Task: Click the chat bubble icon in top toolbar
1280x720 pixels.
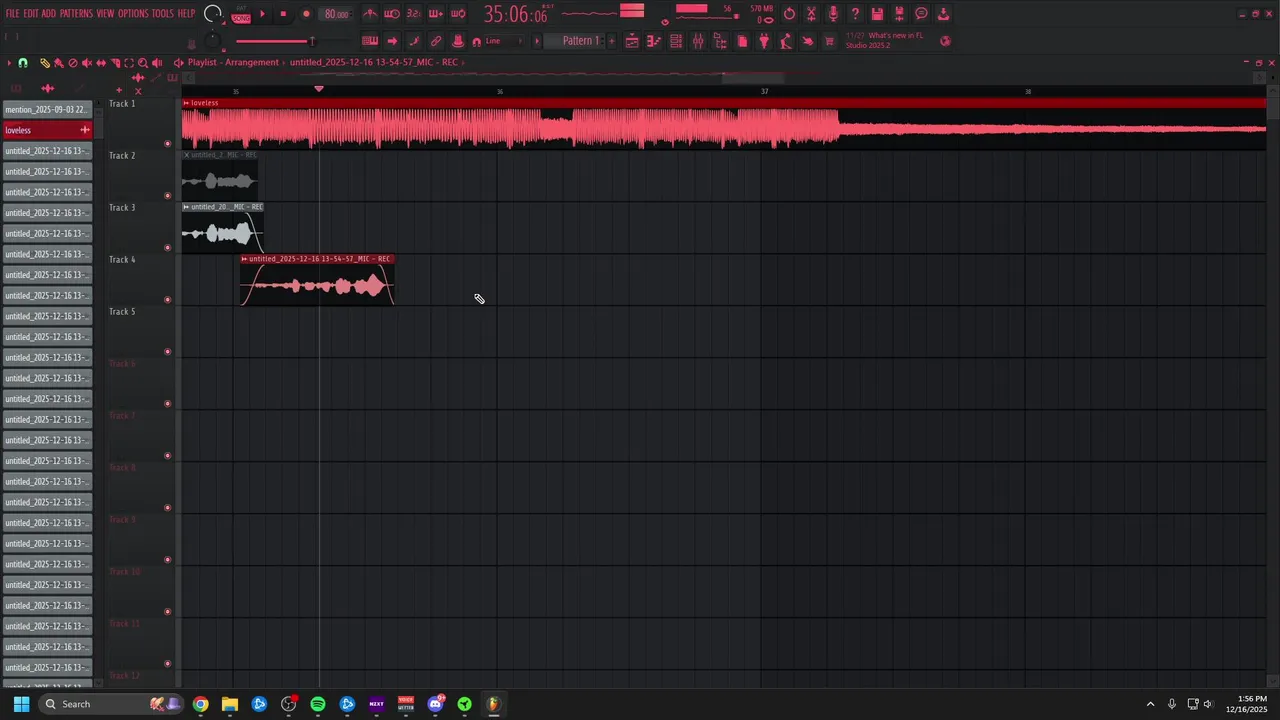Action: click(x=920, y=14)
